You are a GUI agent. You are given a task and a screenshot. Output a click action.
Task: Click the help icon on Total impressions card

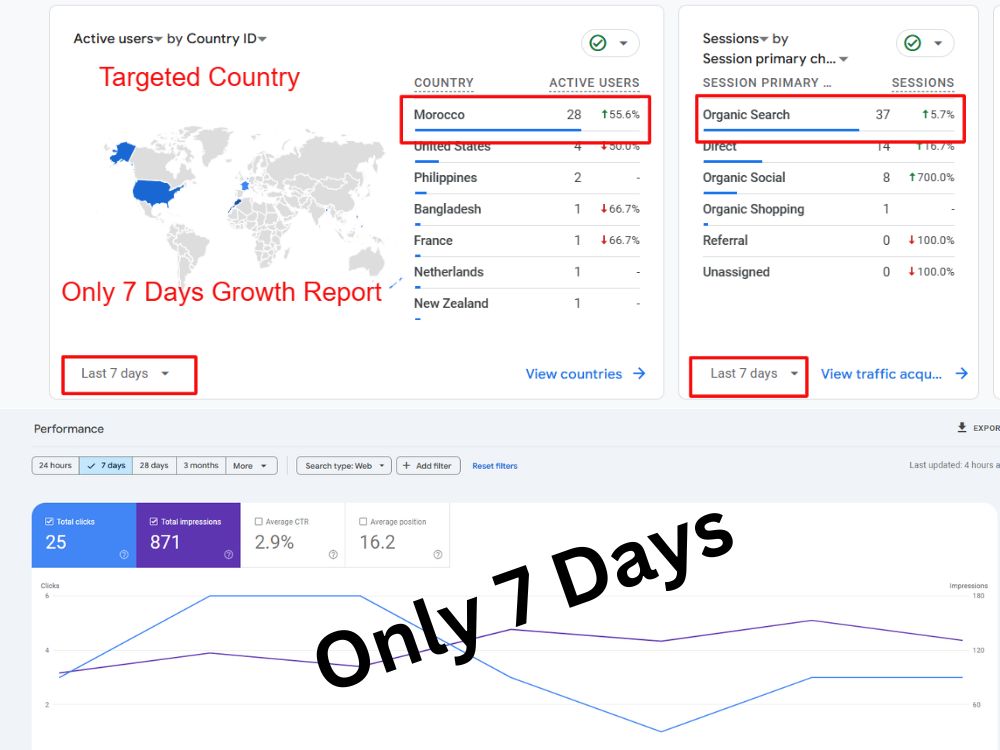coord(228,555)
